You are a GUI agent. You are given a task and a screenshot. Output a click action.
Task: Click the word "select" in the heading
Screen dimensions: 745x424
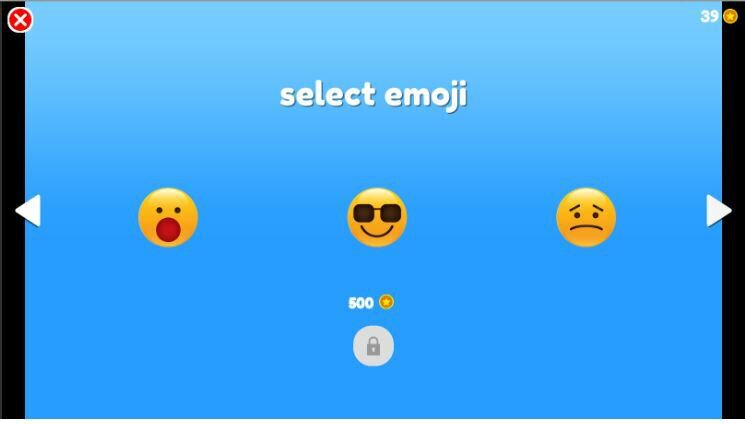pyautogui.click(x=328, y=94)
